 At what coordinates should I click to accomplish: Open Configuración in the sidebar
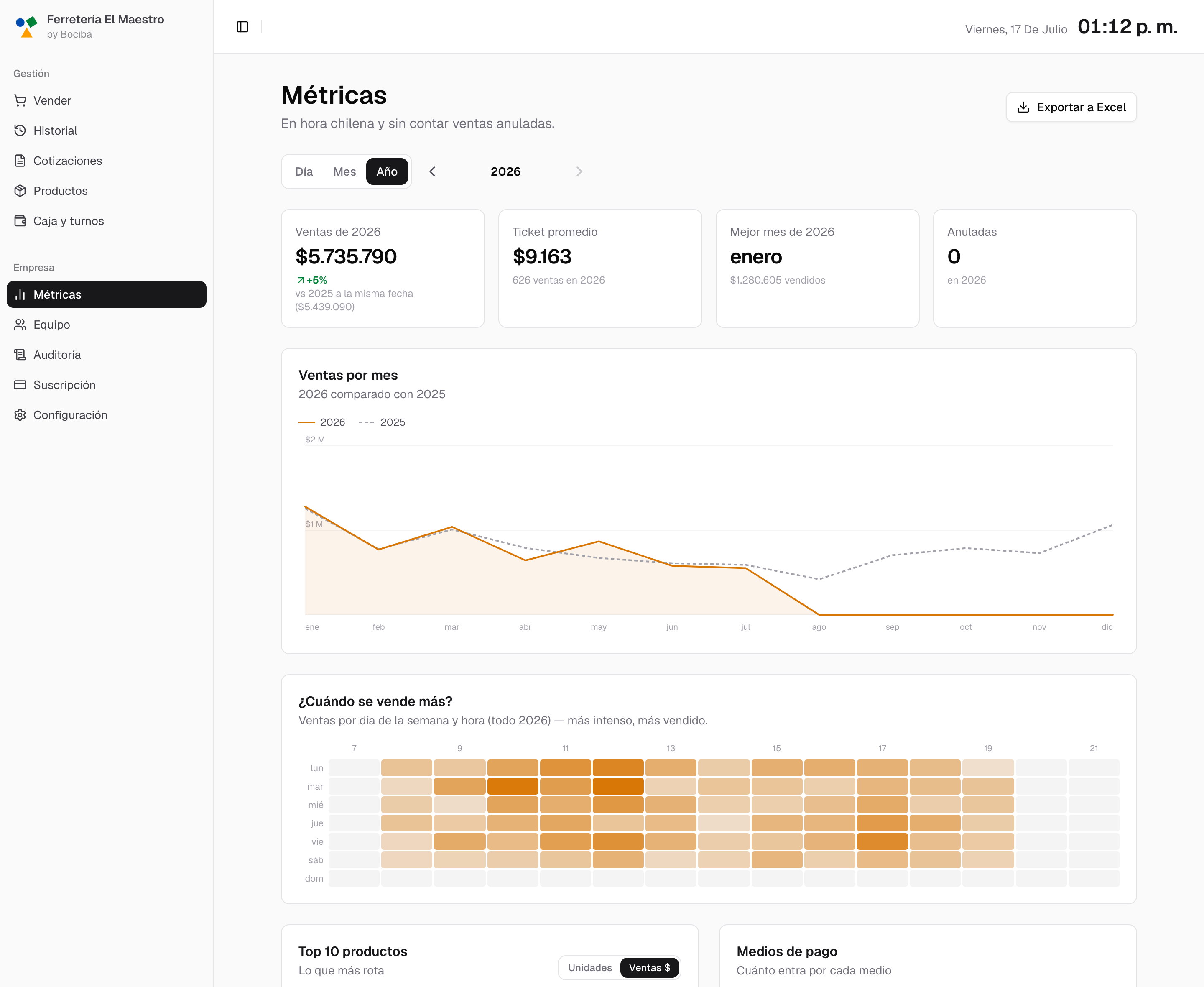(107, 415)
